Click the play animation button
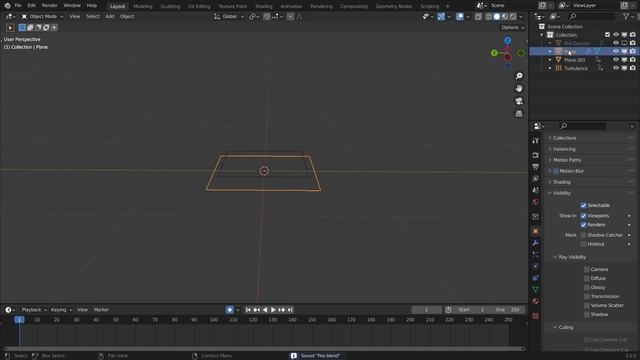640x360 pixels. [x=273, y=310]
